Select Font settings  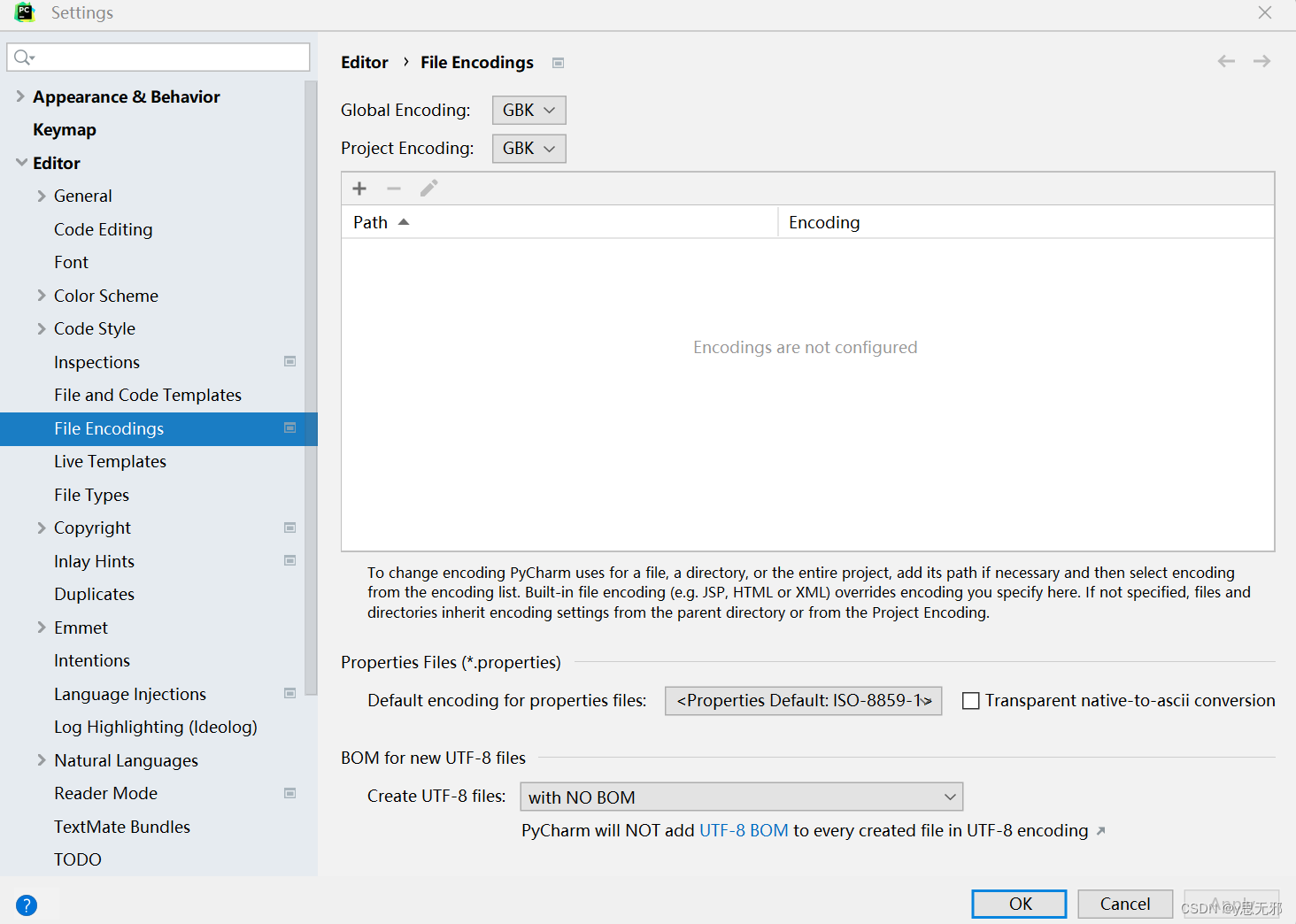(71, 262)
